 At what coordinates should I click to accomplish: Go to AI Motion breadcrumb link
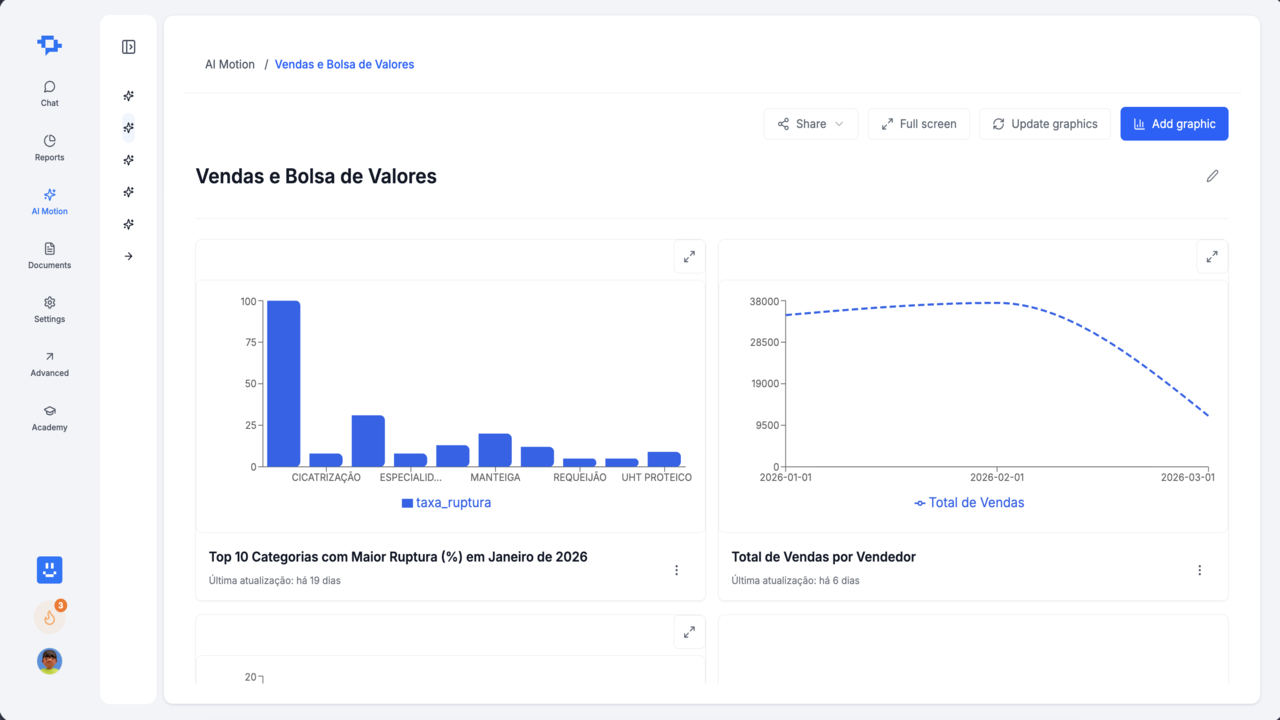coord(230,64)
